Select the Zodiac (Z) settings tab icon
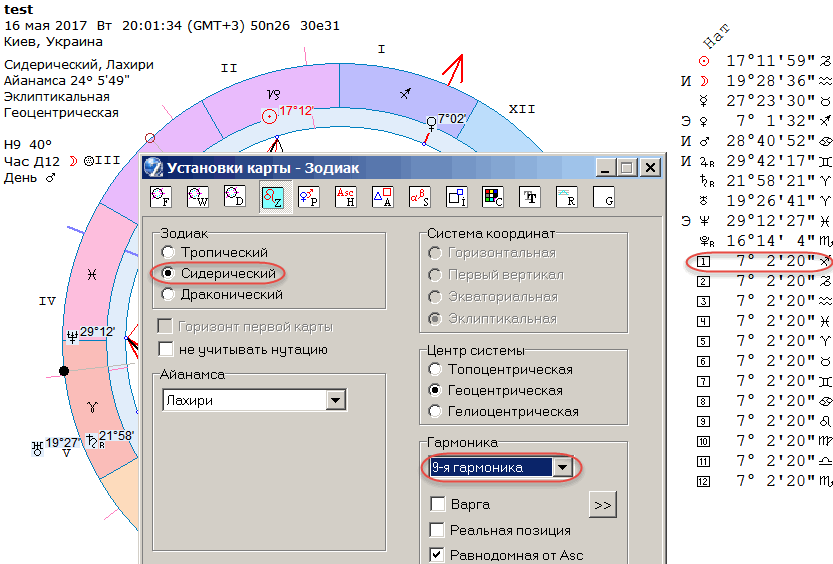The image size is (833, 564). point(272,197)
